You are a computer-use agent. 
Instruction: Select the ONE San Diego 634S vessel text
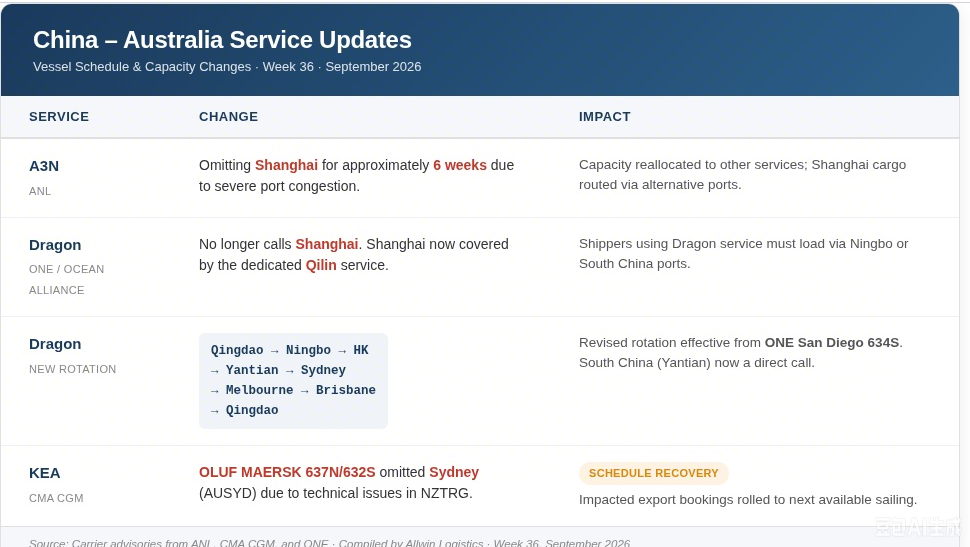point(832,343)
